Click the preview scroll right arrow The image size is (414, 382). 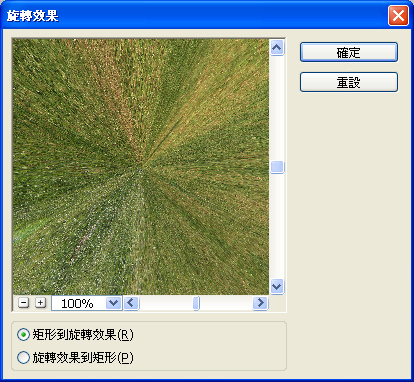pos(260,303)
